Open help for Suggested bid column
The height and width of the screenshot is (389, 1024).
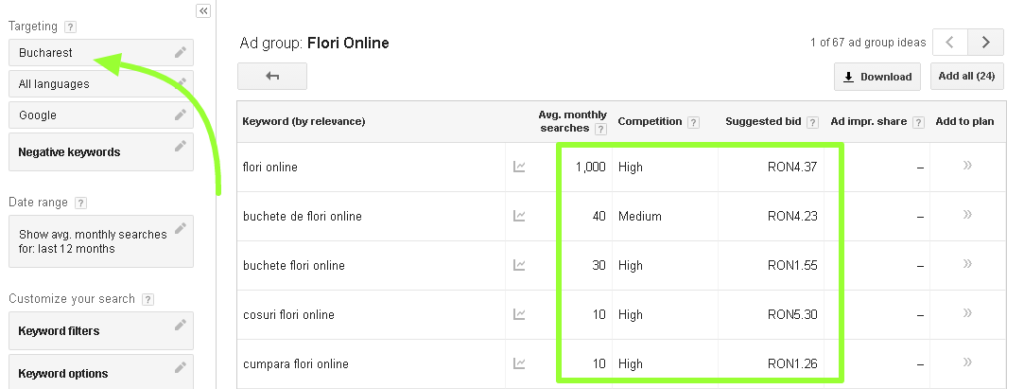click(812, 122)
